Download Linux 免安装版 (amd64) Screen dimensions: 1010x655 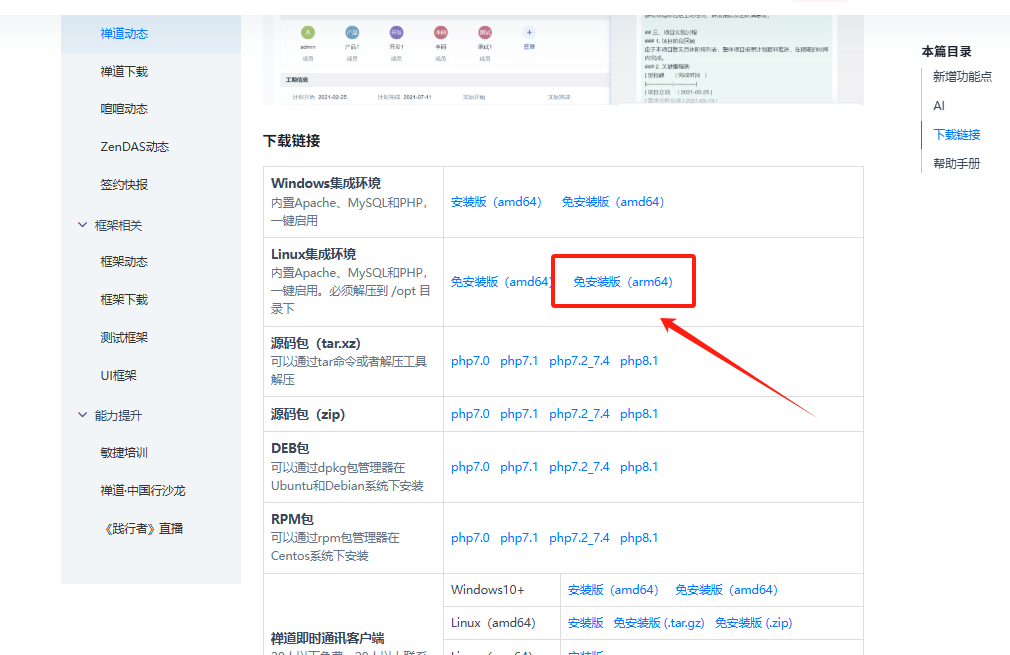coord(501,281)
